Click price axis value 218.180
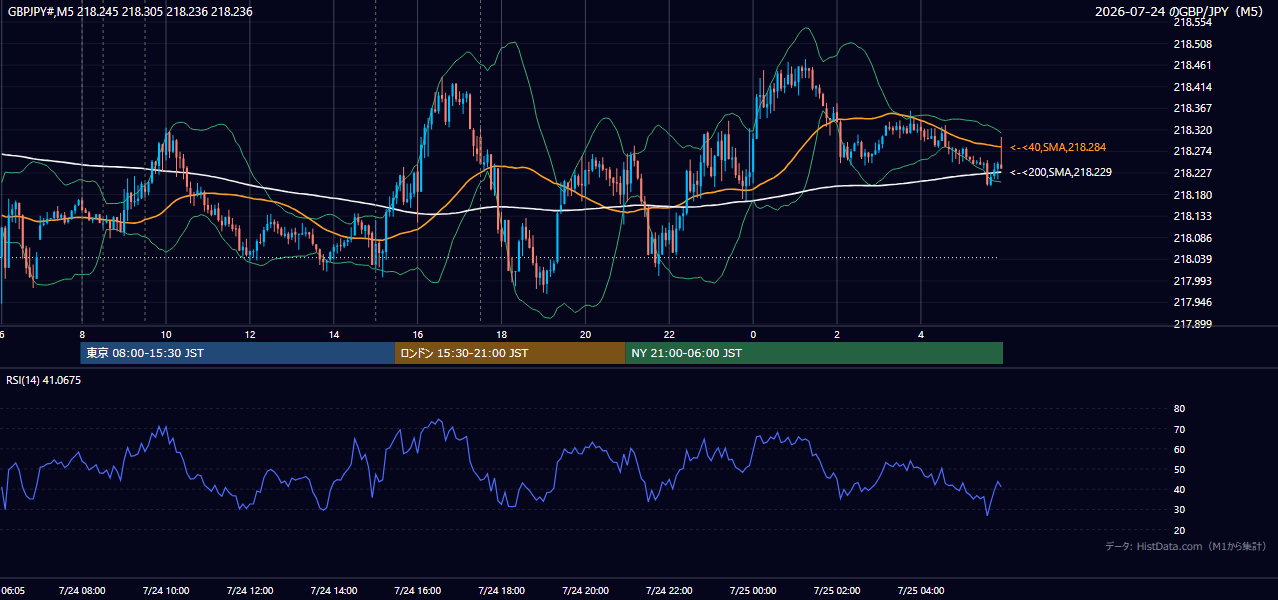This screenshot has height=600, width=1278. (1192, 195)
